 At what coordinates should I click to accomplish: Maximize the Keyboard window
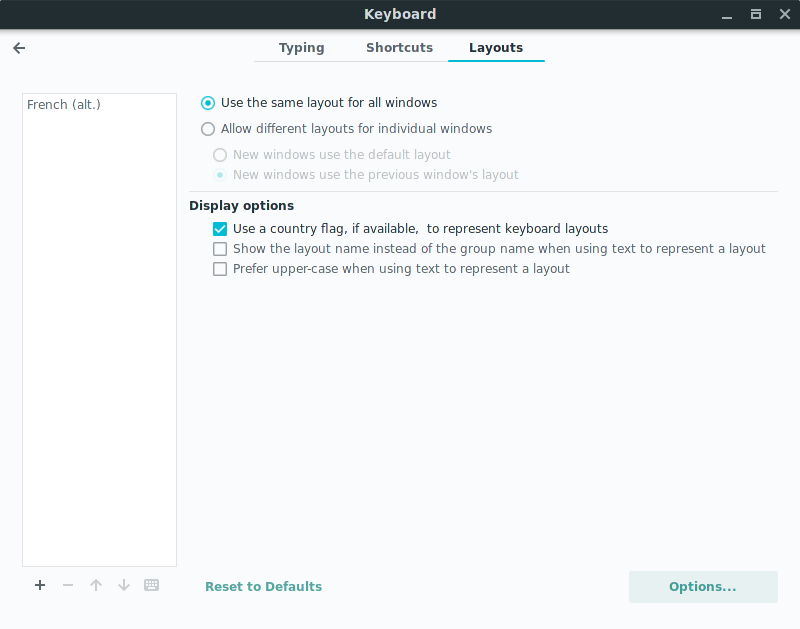[756, 14]
